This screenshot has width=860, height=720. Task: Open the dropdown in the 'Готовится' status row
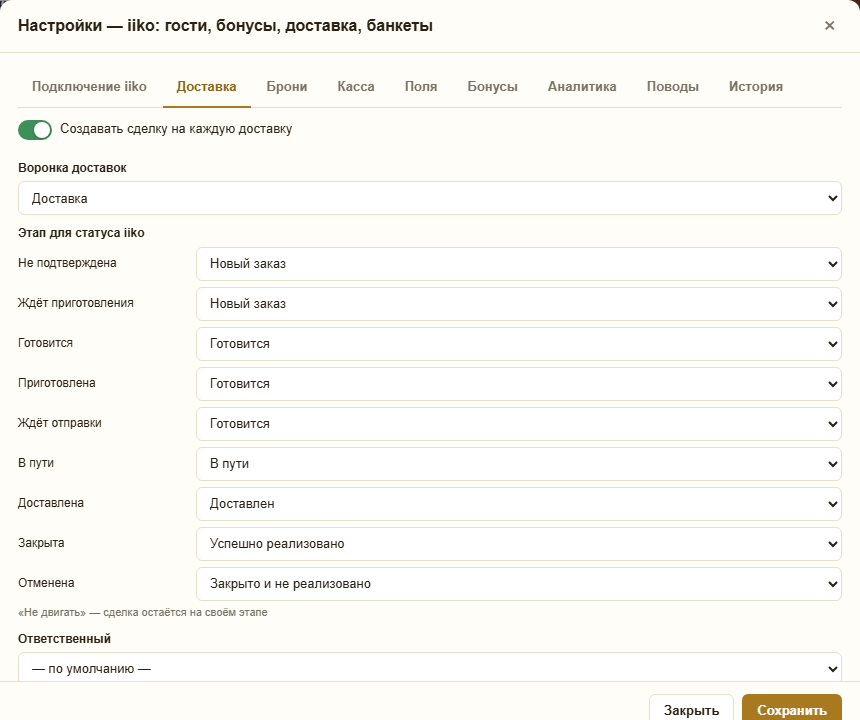(519, 344)
